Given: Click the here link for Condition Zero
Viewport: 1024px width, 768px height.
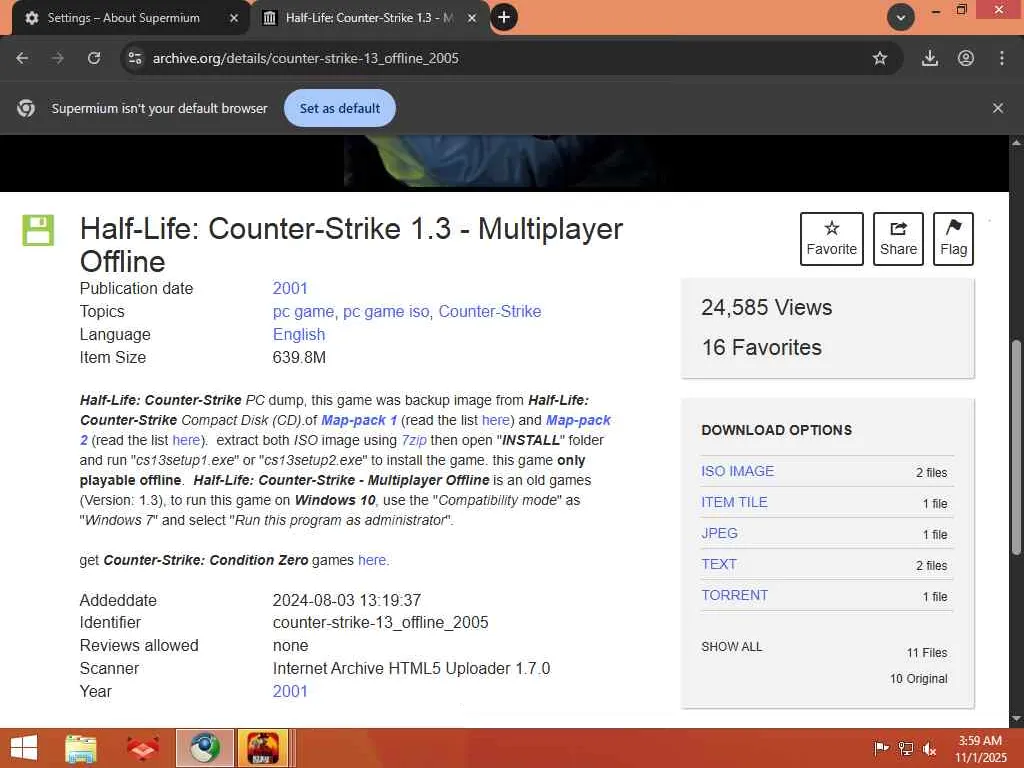Looking at the screenshot, I should click(x=372, y=560).
